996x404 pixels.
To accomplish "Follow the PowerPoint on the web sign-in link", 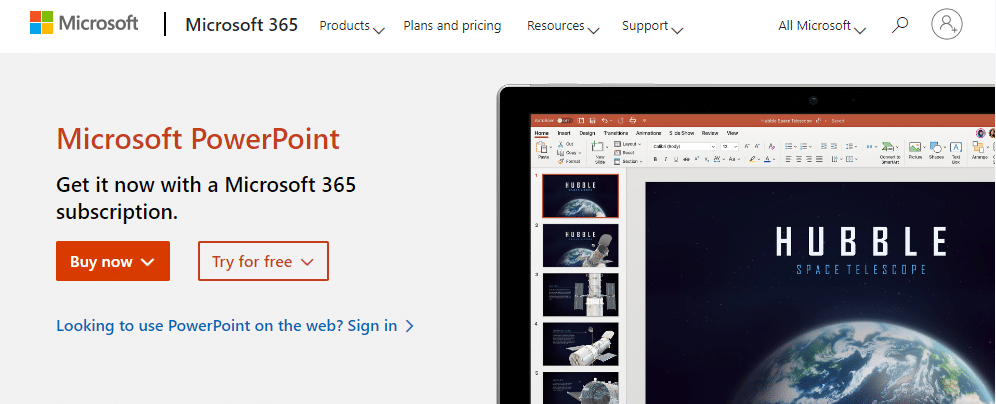I will tap(235, 326).
